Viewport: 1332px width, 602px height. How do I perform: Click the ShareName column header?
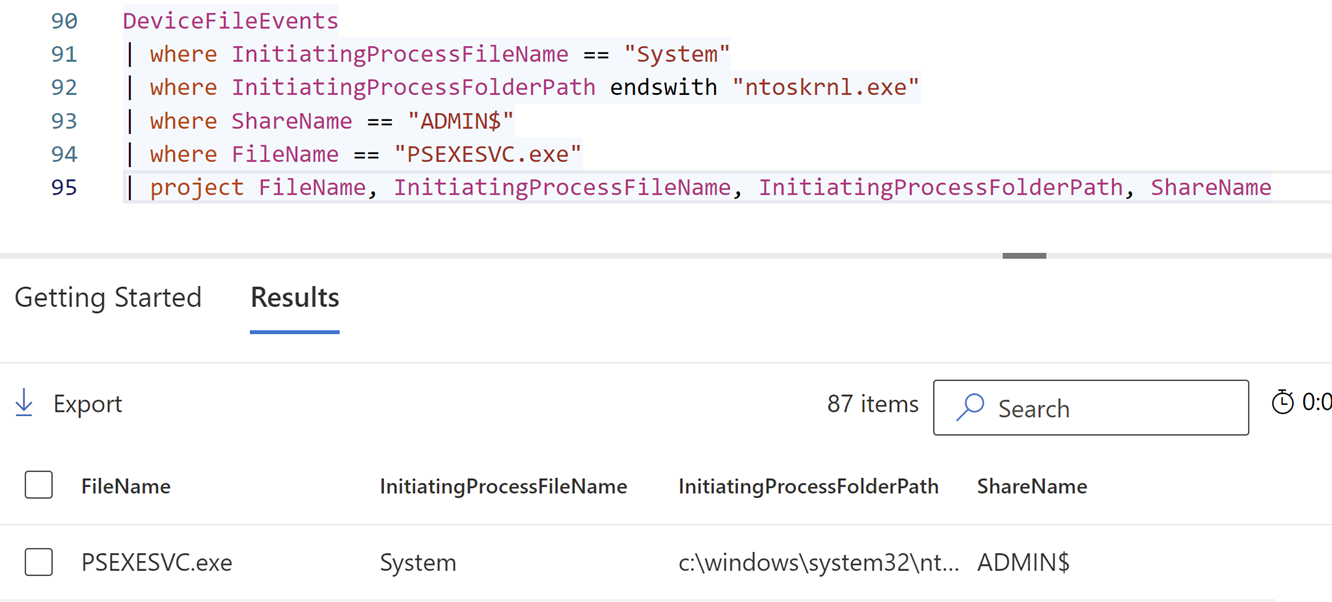(x=1031, y=487)
